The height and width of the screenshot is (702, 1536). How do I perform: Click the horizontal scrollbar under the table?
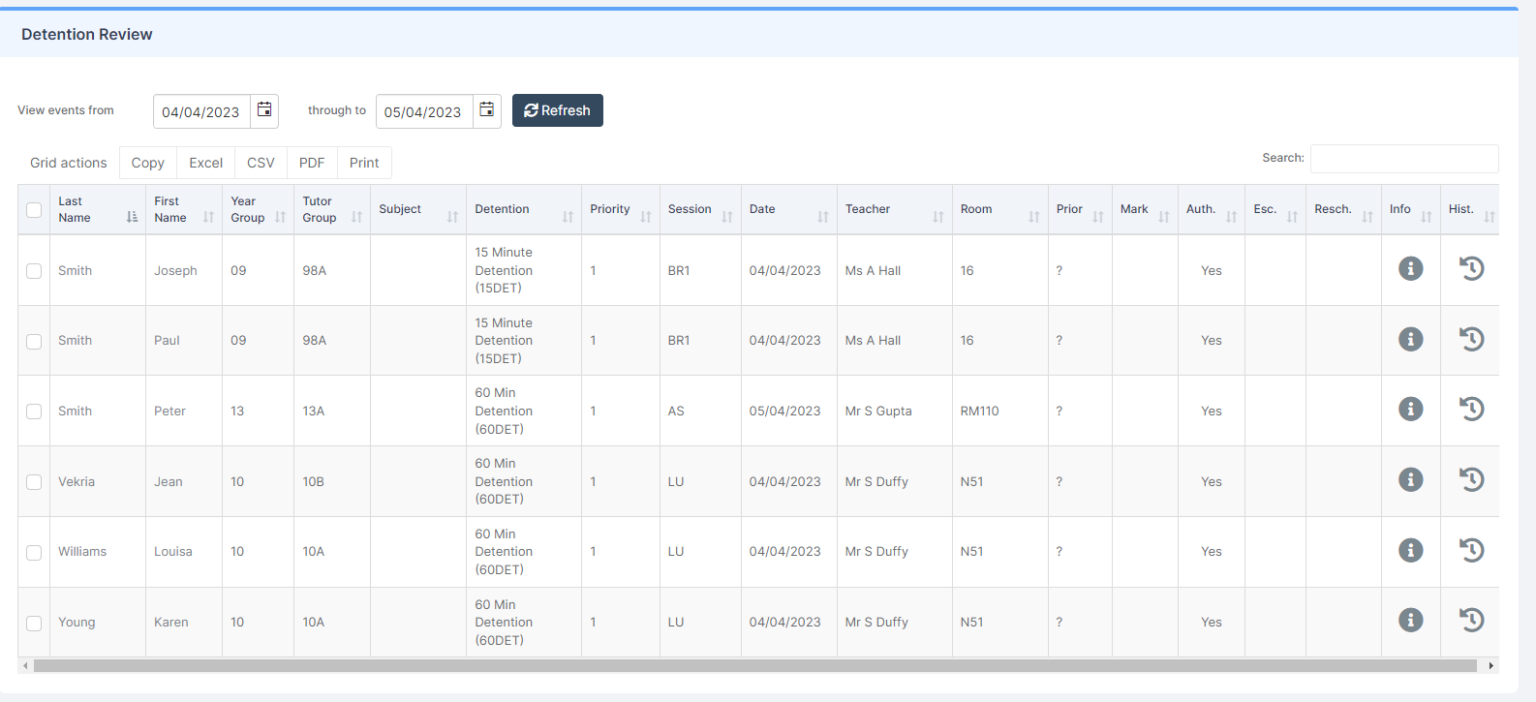pyautogui.click(x=755, y=666)
